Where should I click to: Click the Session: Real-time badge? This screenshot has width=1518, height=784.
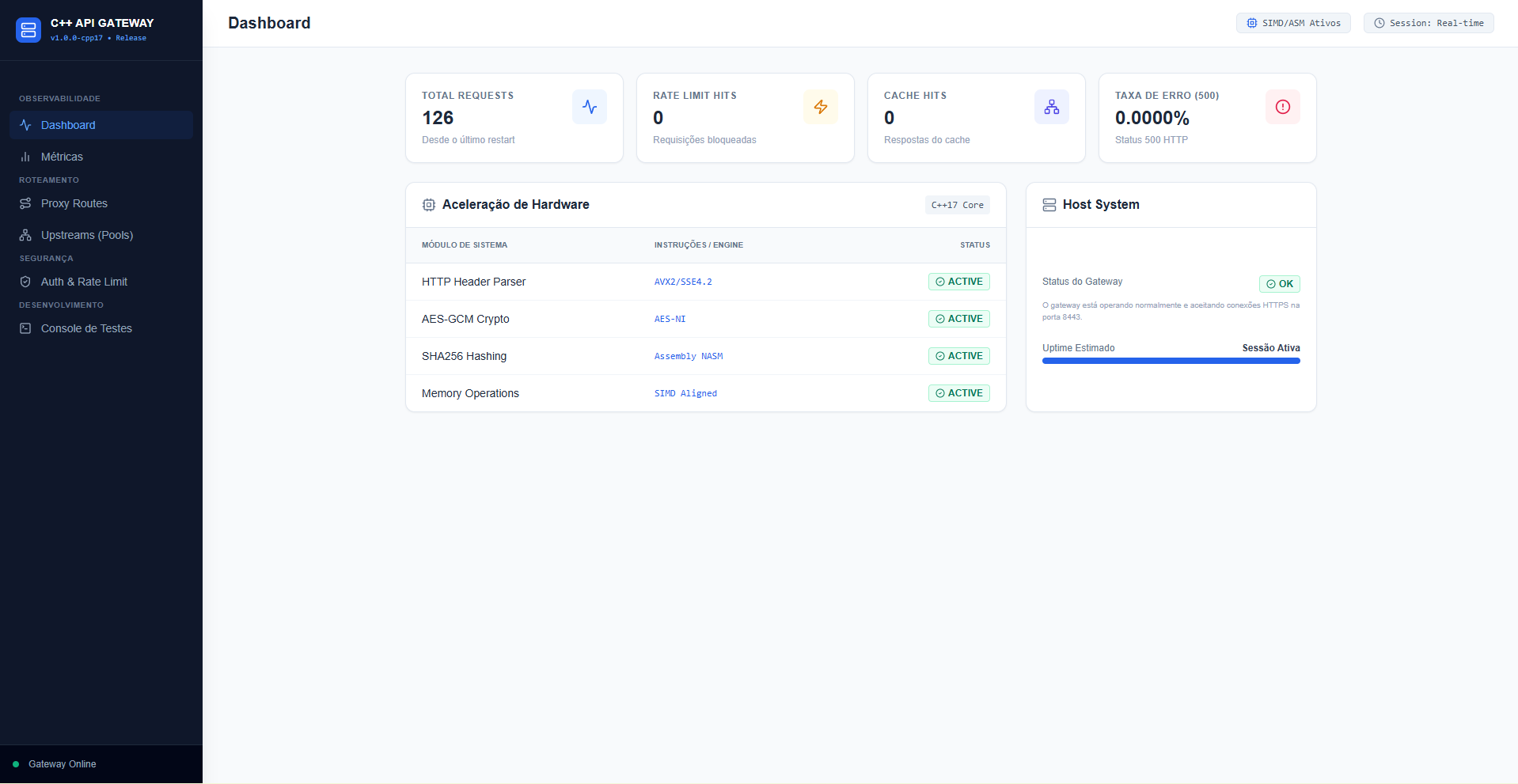click(1429, 23)
